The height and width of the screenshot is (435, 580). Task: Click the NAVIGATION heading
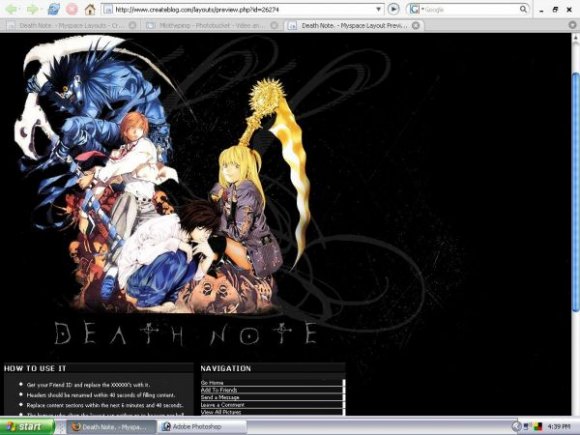[226, 368]
